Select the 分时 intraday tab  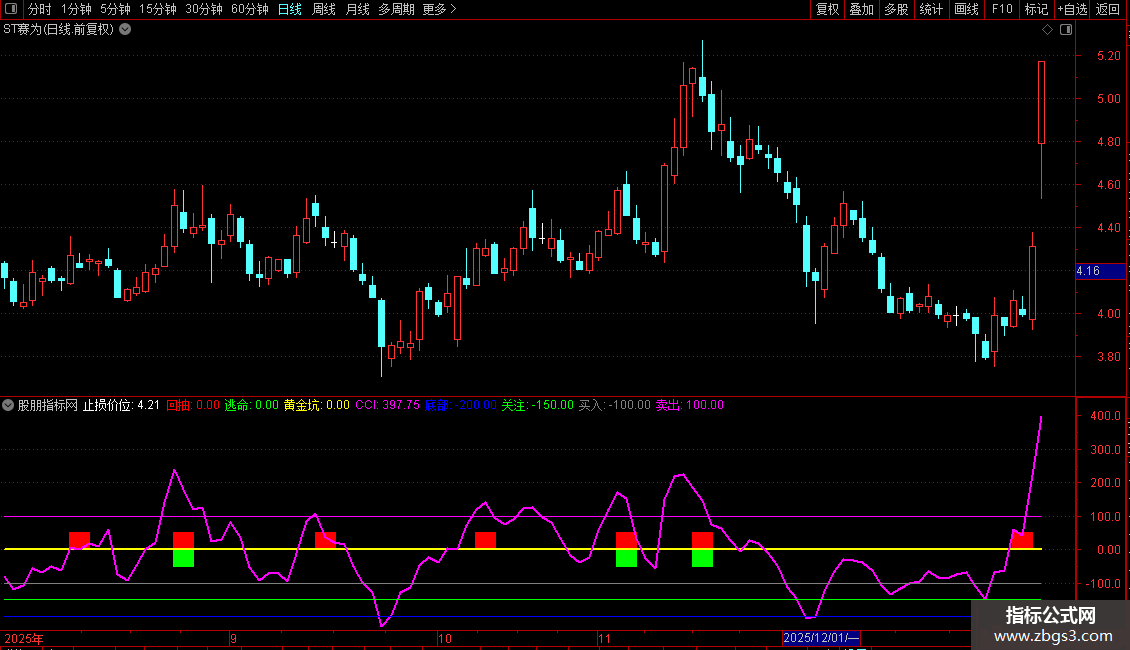tap(40, 10)
